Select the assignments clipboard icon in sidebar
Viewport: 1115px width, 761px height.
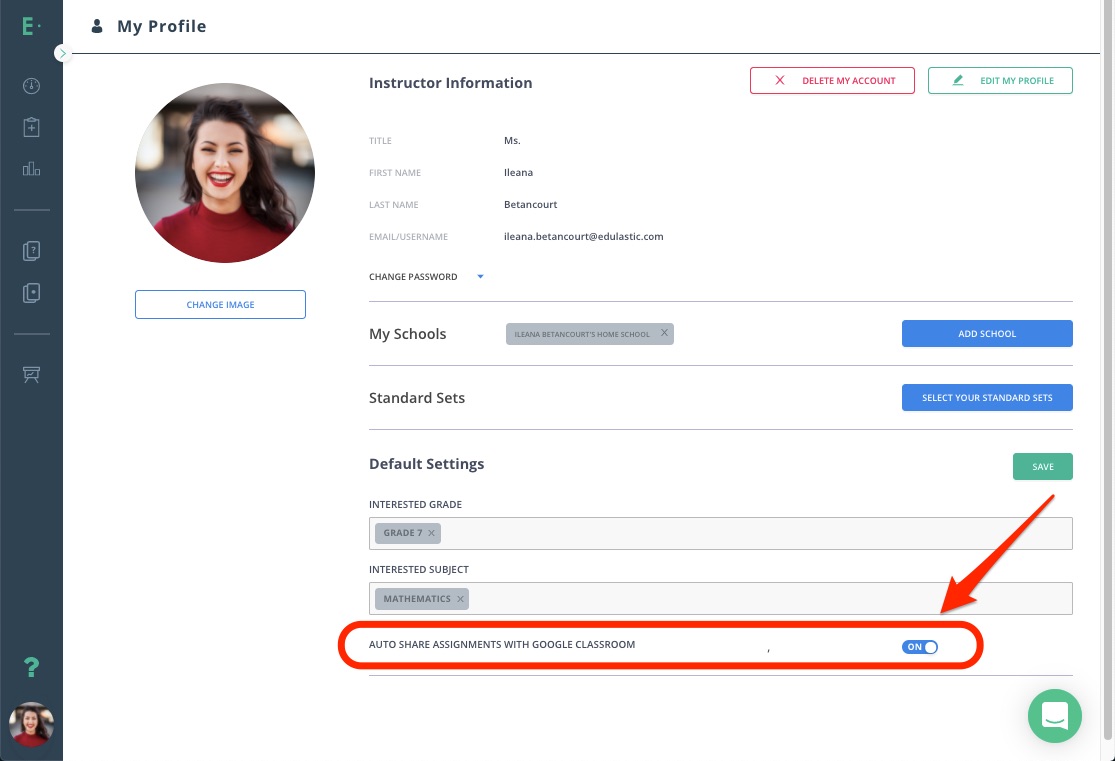pyautogui.click(x=31, y=127)
